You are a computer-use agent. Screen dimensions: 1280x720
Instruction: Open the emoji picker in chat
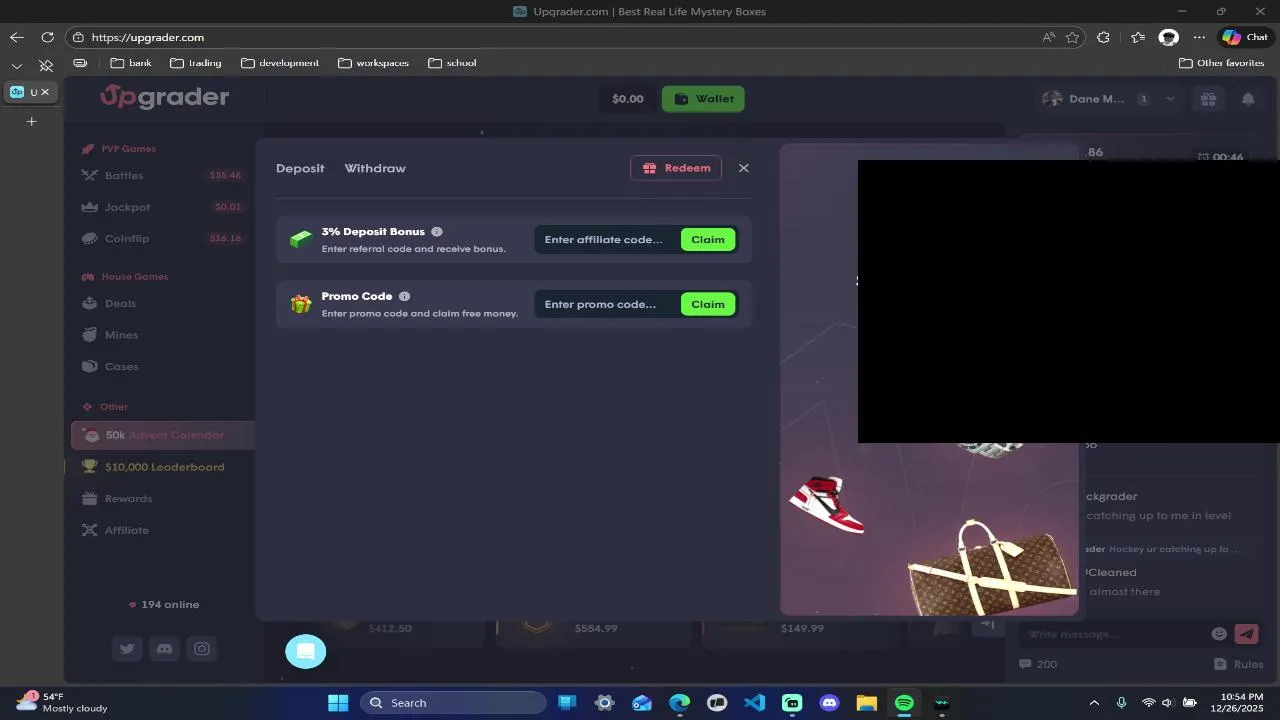(1219, 634)
